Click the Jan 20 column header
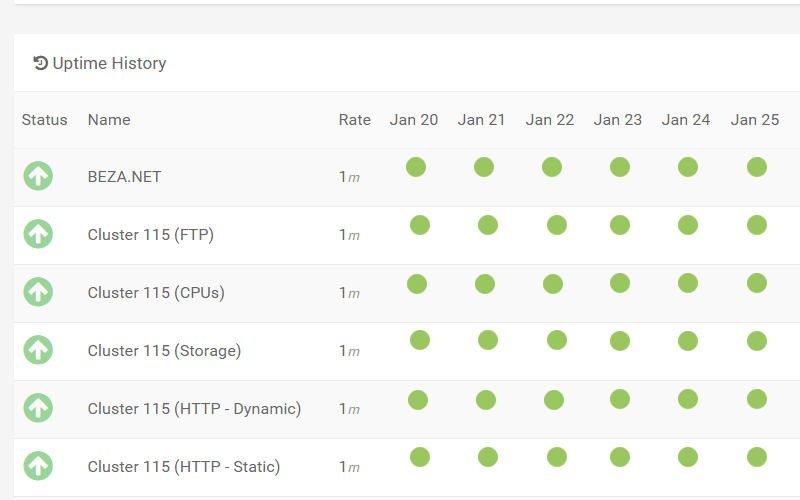The height and width of the screenshot is (500, 800). (x=414, y=120)
